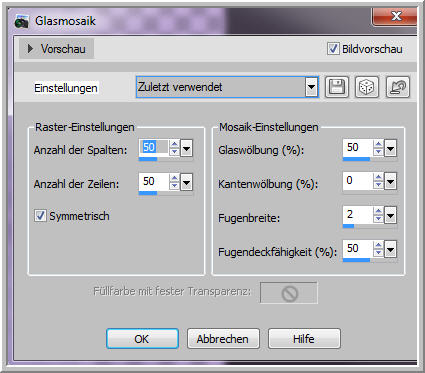This screenshot has width=425, height=373.
Task: Open Anzahl der Spalten slider dropdown
Action: click(186, 148)
